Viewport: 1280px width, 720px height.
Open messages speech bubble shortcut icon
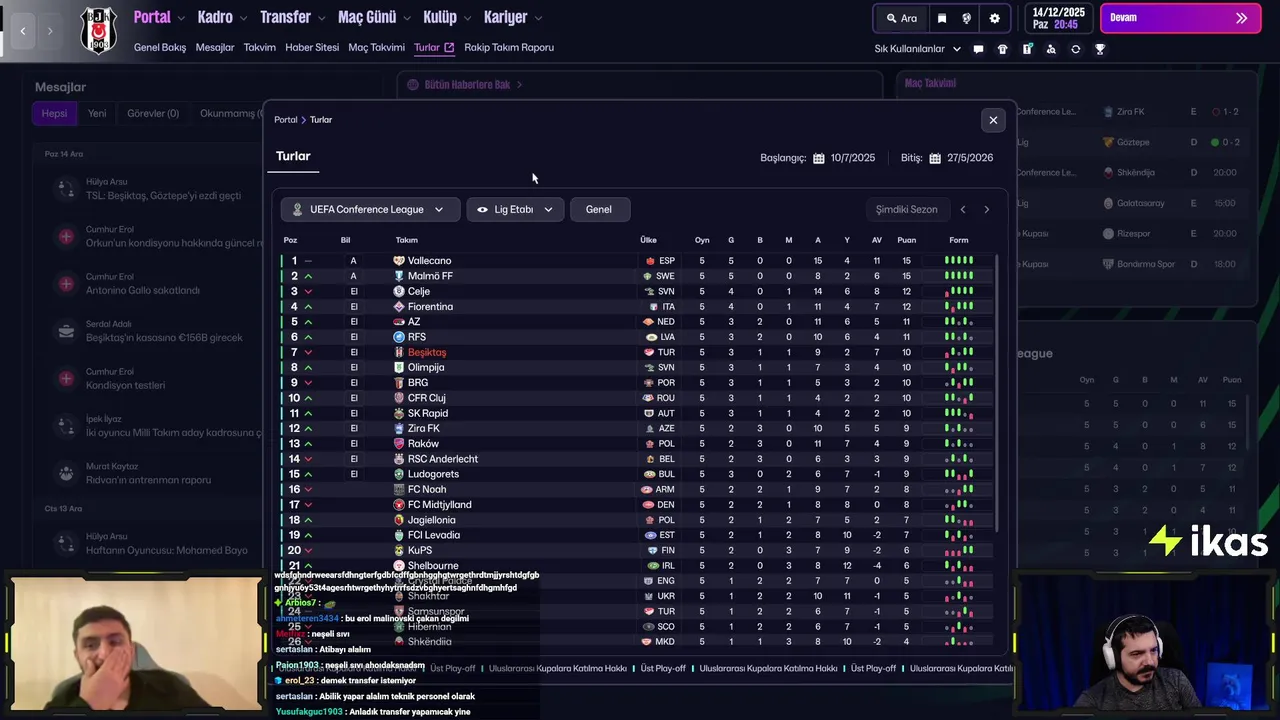(978, 49)
